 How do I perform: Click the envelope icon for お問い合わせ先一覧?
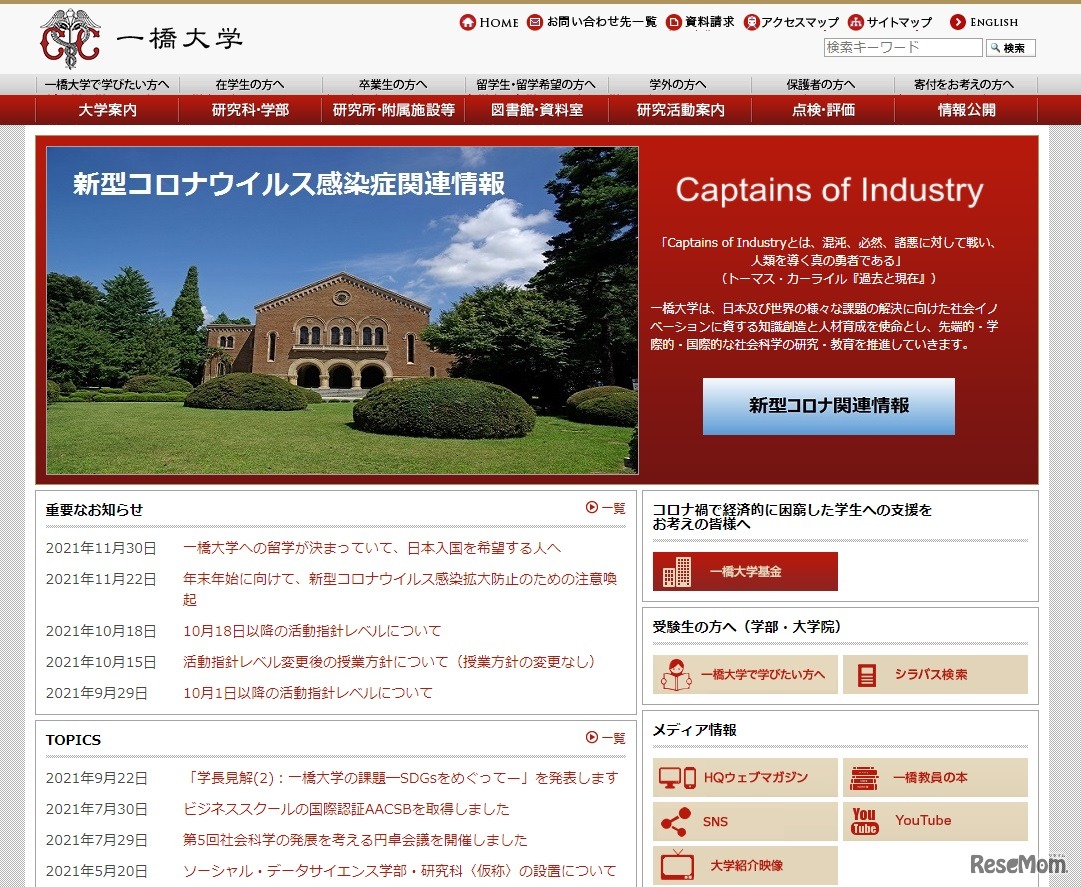click(535, 22)
